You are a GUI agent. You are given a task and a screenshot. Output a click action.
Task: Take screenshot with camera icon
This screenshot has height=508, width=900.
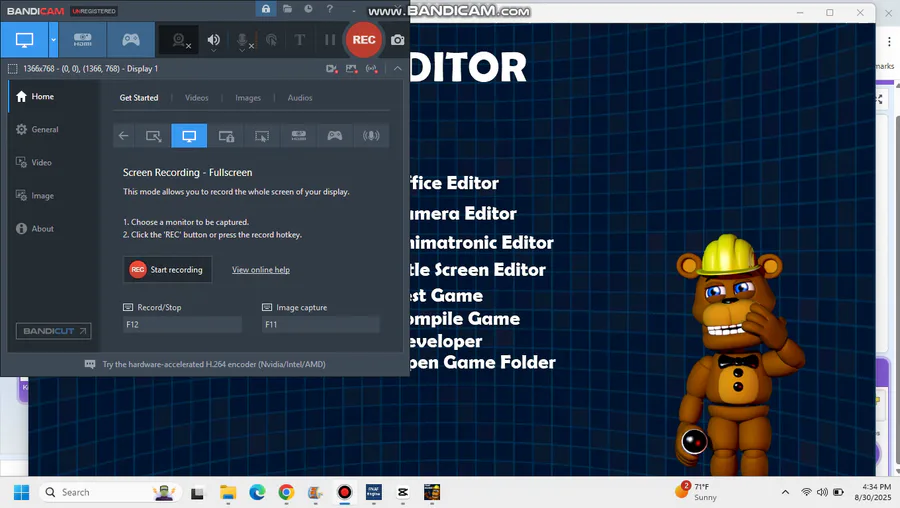397,40
